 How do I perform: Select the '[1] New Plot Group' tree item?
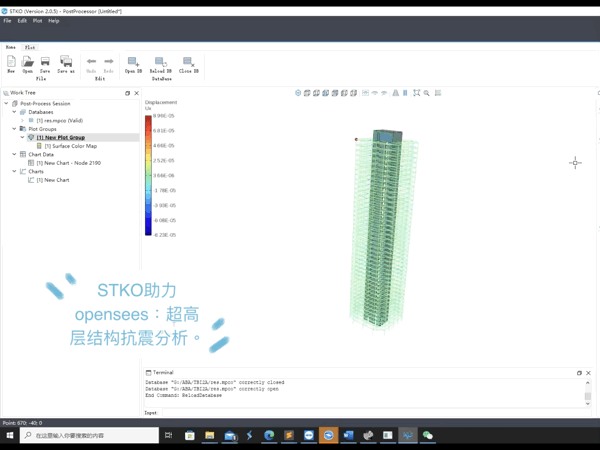click(x=60, y=137)
